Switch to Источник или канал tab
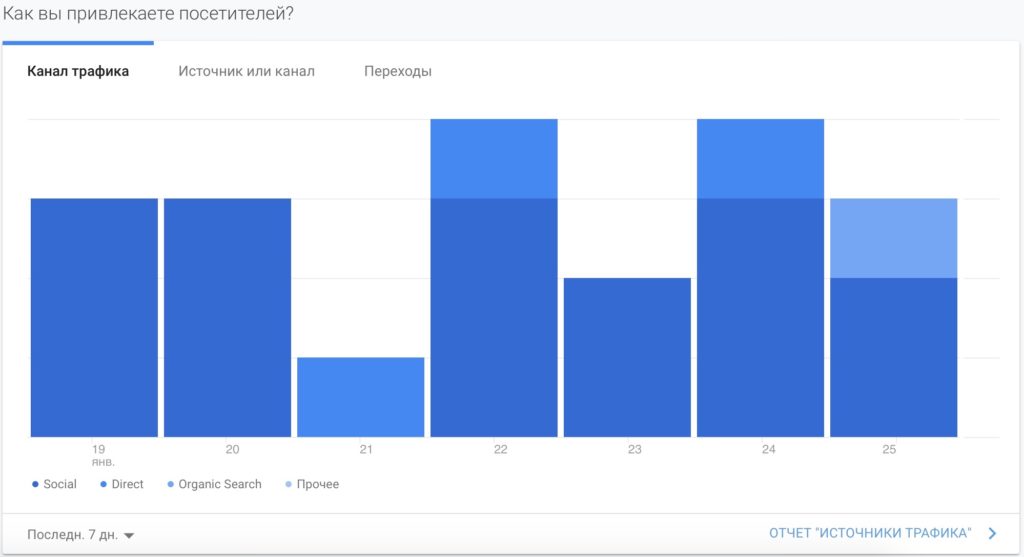Image resolution: width=1024 pixels, height=557 pixels. click(x=246, y=72)
